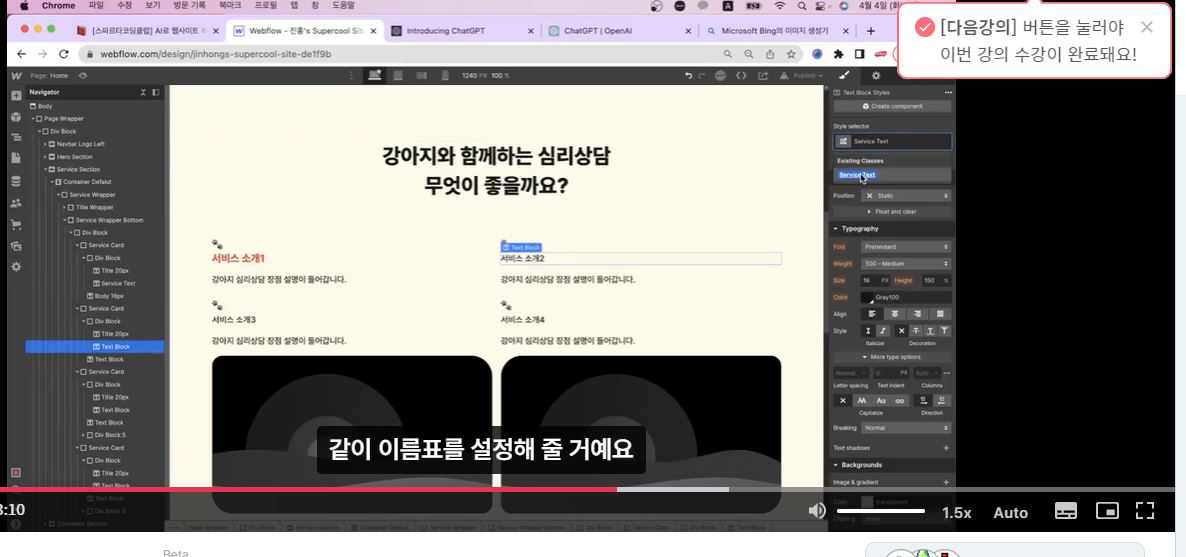Open the Assets panel icon
Viewport: 1186px width, 557px height.
point(16,246)
